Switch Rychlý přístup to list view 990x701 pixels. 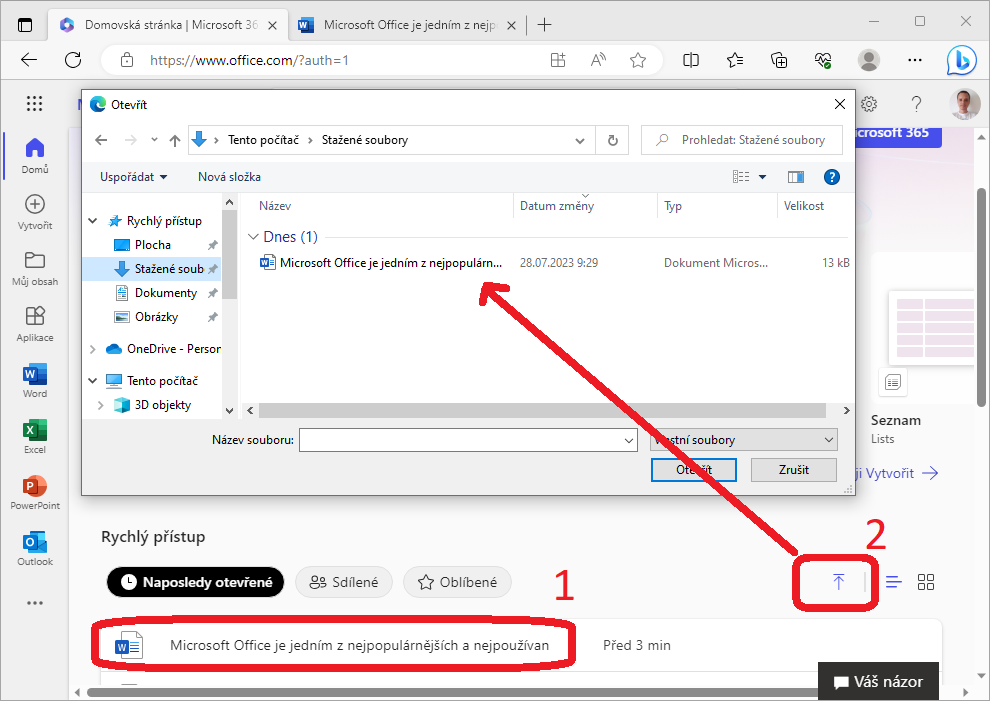point(893,582)
